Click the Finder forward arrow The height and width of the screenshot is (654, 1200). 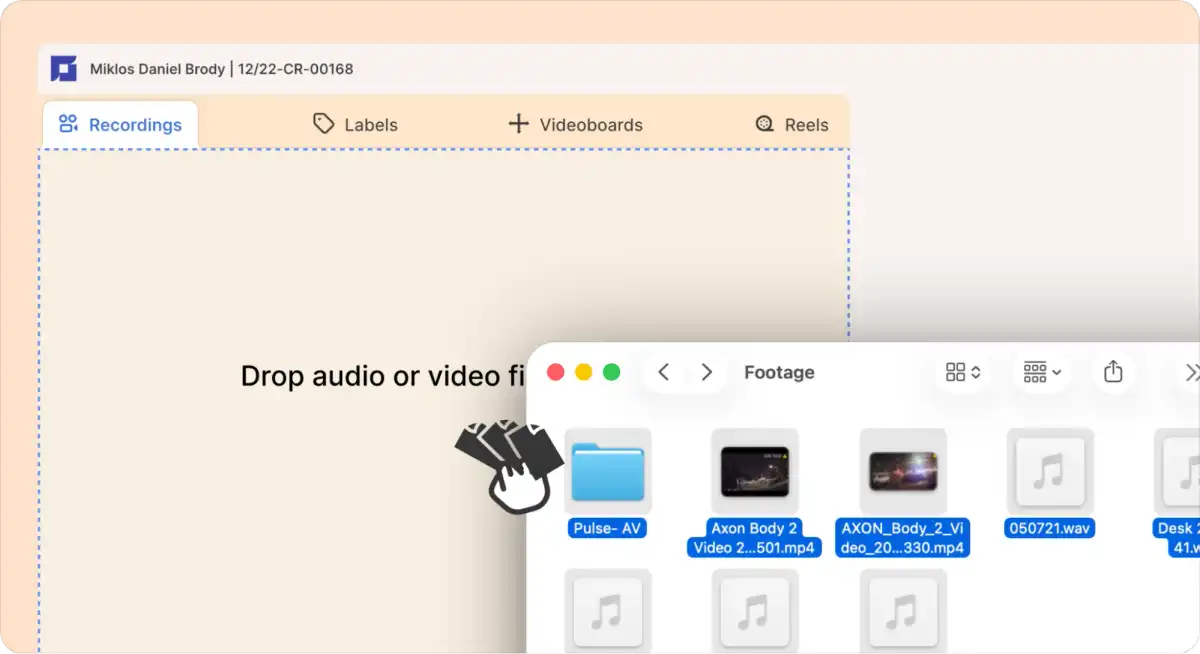tap(707, 372)
